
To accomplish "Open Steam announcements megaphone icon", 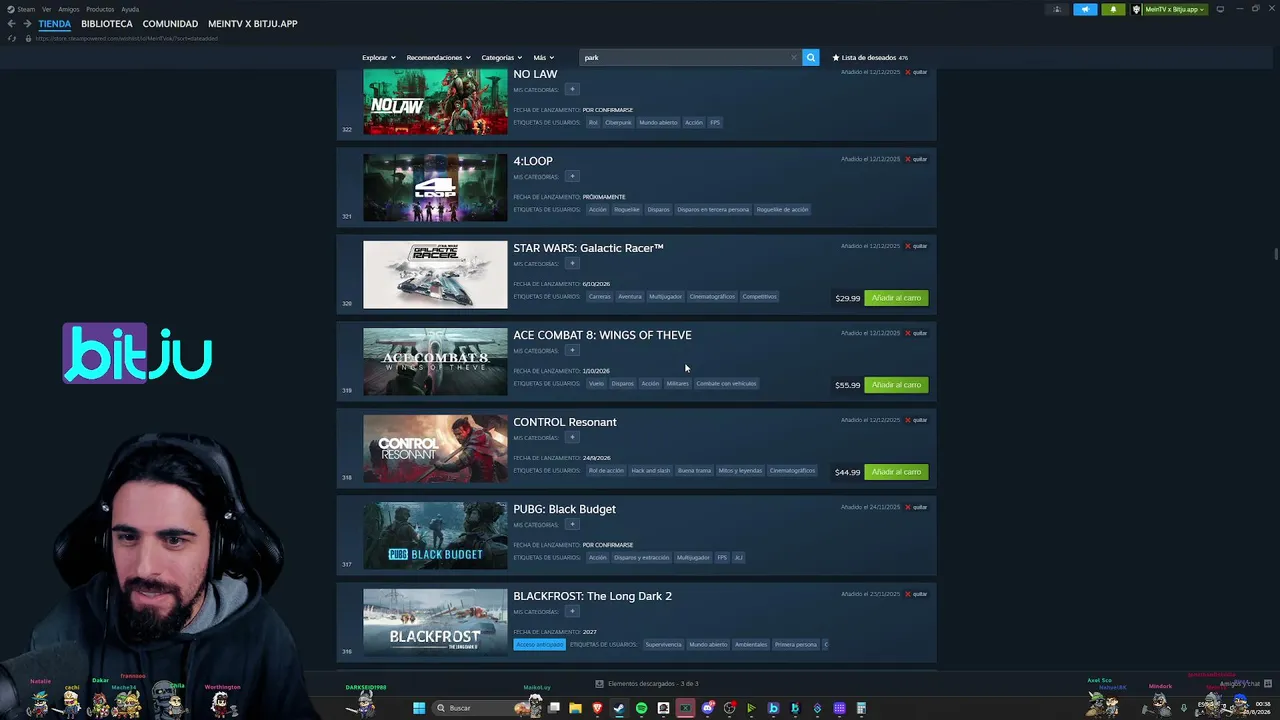I will (1085, 9).
